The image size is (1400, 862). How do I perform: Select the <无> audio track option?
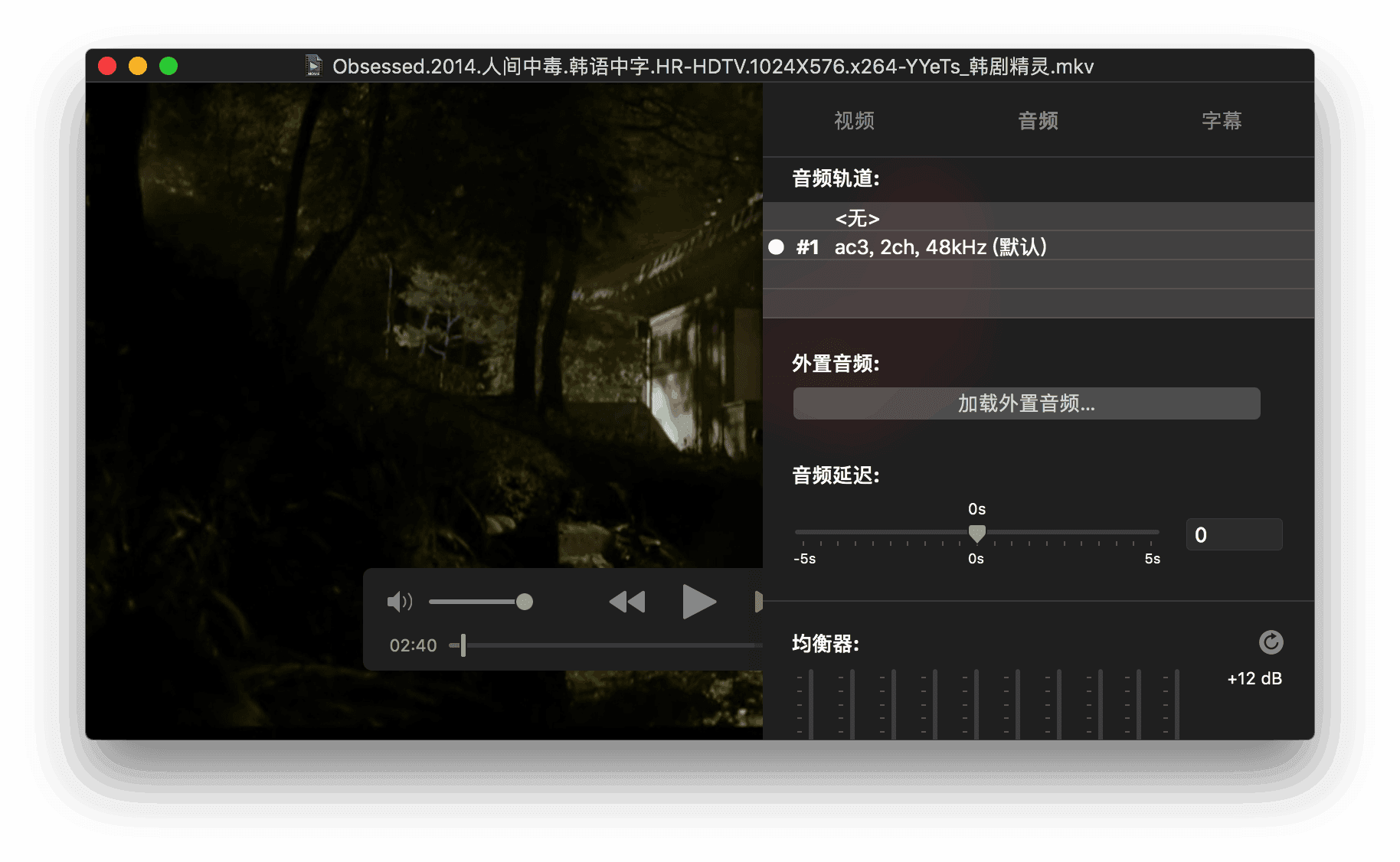pyautogui.click(x=857, y=218)
